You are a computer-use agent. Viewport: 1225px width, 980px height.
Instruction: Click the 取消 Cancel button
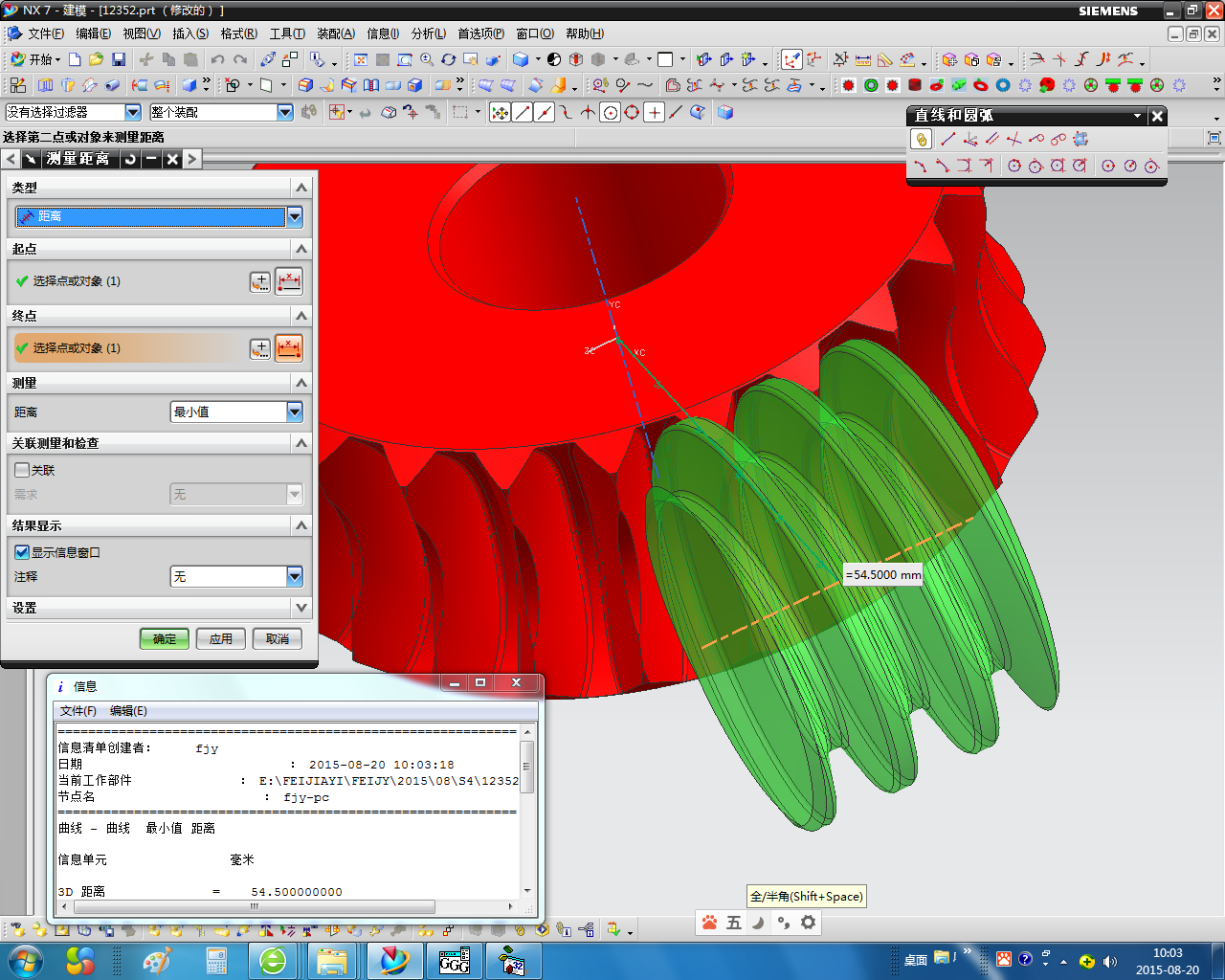(x=278, y=638)
